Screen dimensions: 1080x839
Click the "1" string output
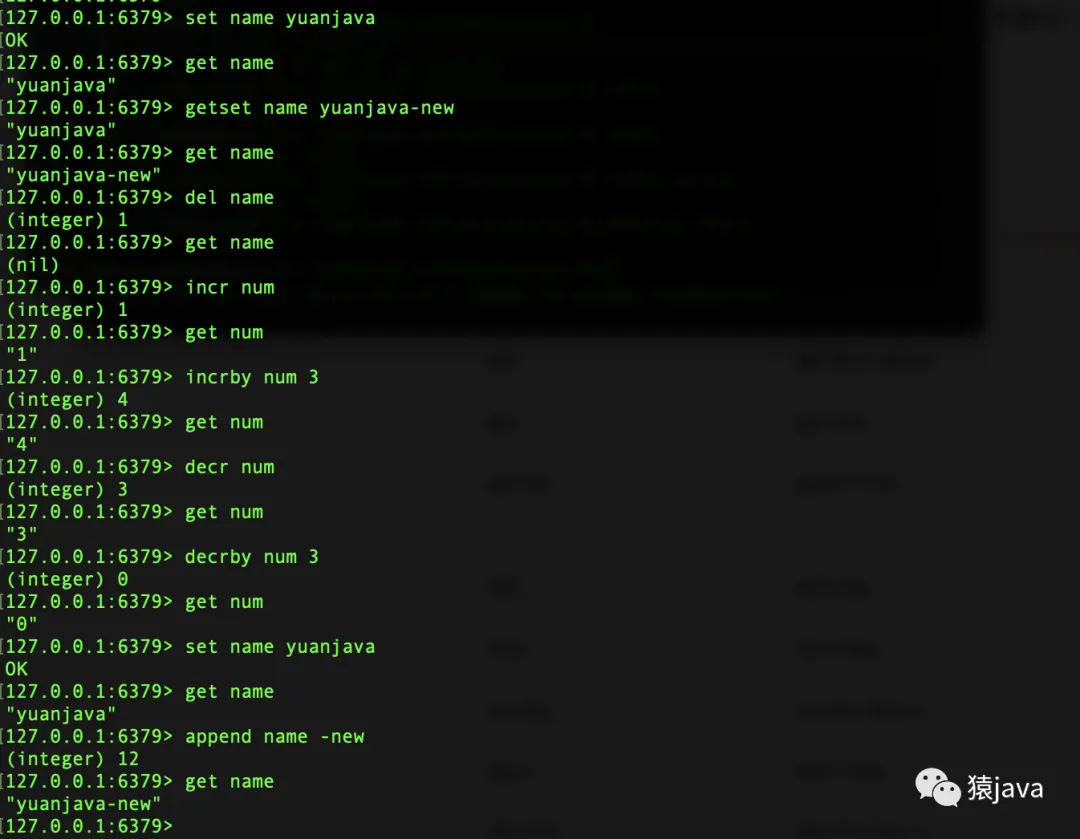(21, 355)
